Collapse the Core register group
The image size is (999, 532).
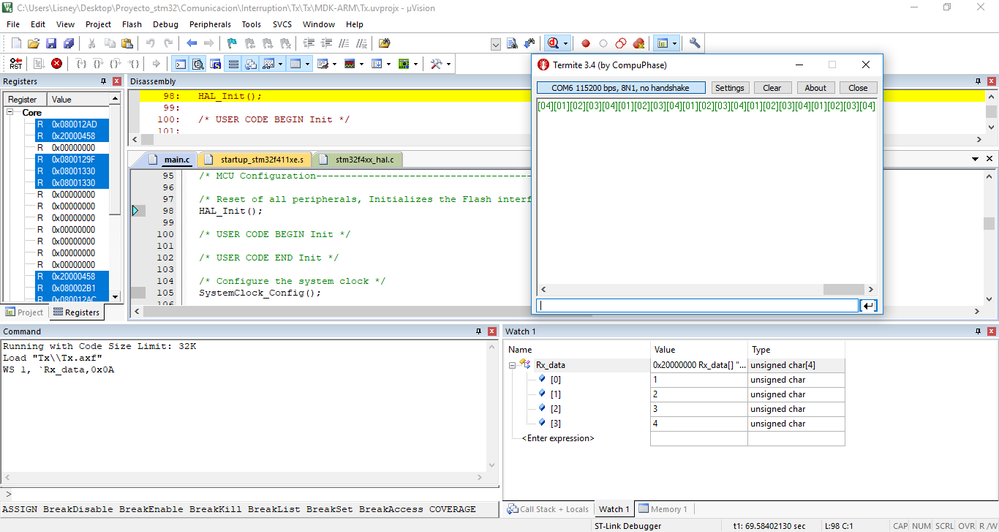click(x=11, y=112)
